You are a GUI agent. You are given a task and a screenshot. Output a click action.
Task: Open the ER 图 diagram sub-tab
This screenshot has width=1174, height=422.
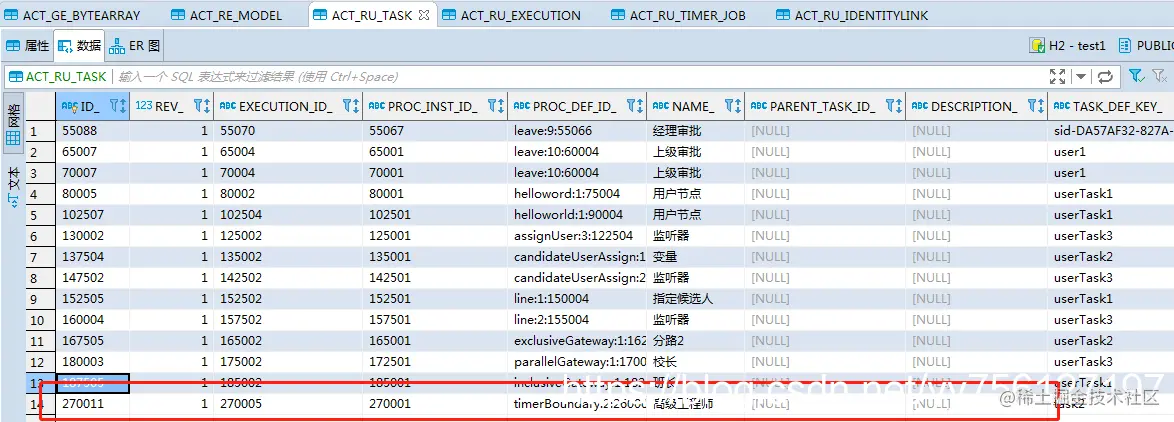pyautogui.click(x=135, y=46)
